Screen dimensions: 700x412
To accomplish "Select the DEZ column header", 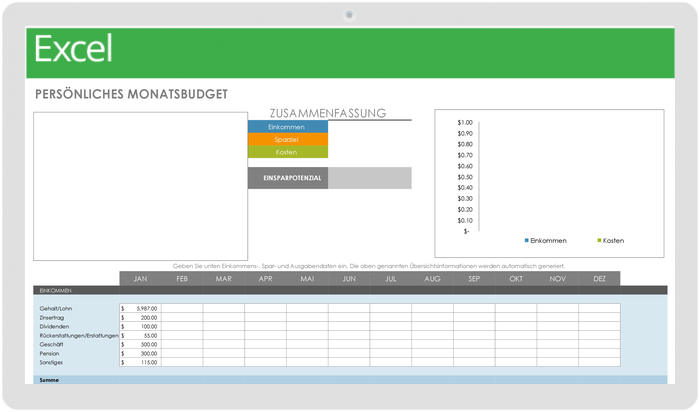I will [x=599, y=279].
